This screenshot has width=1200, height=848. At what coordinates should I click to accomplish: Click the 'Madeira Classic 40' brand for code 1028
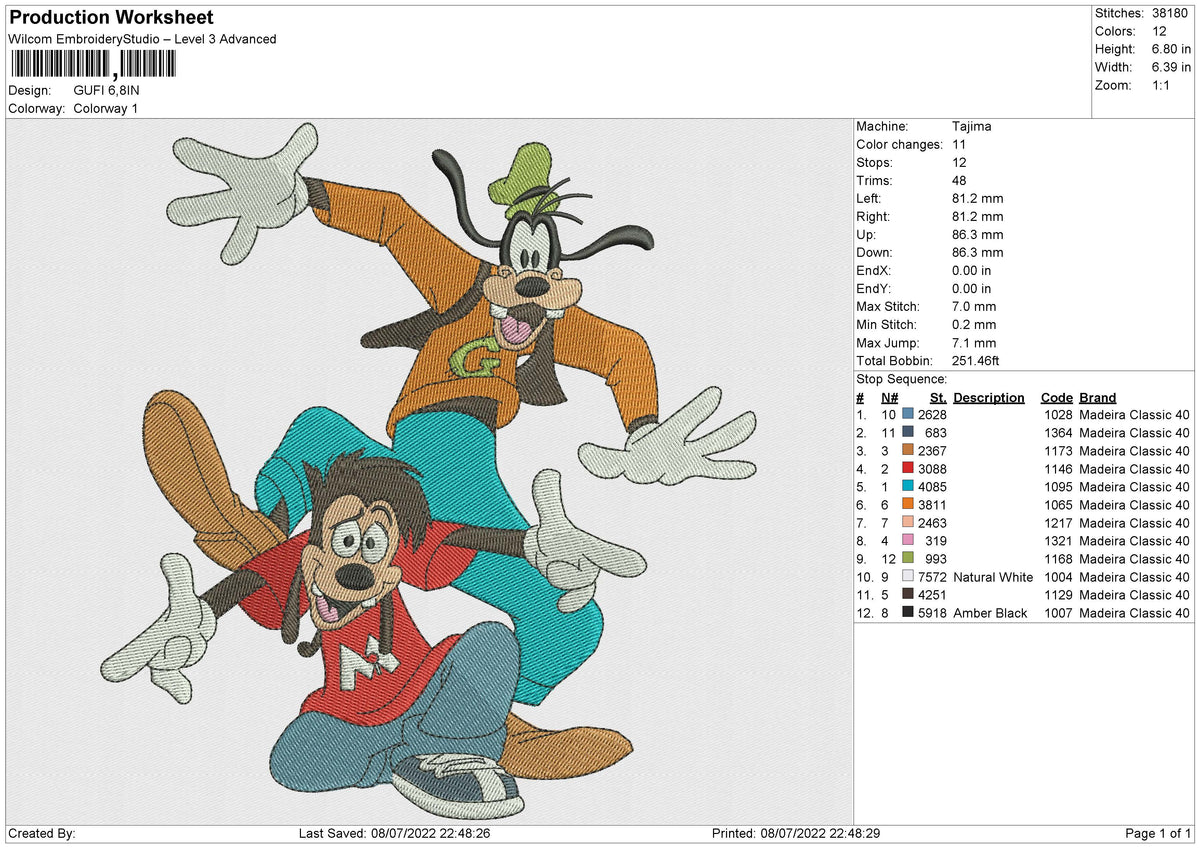[1135, 415]
